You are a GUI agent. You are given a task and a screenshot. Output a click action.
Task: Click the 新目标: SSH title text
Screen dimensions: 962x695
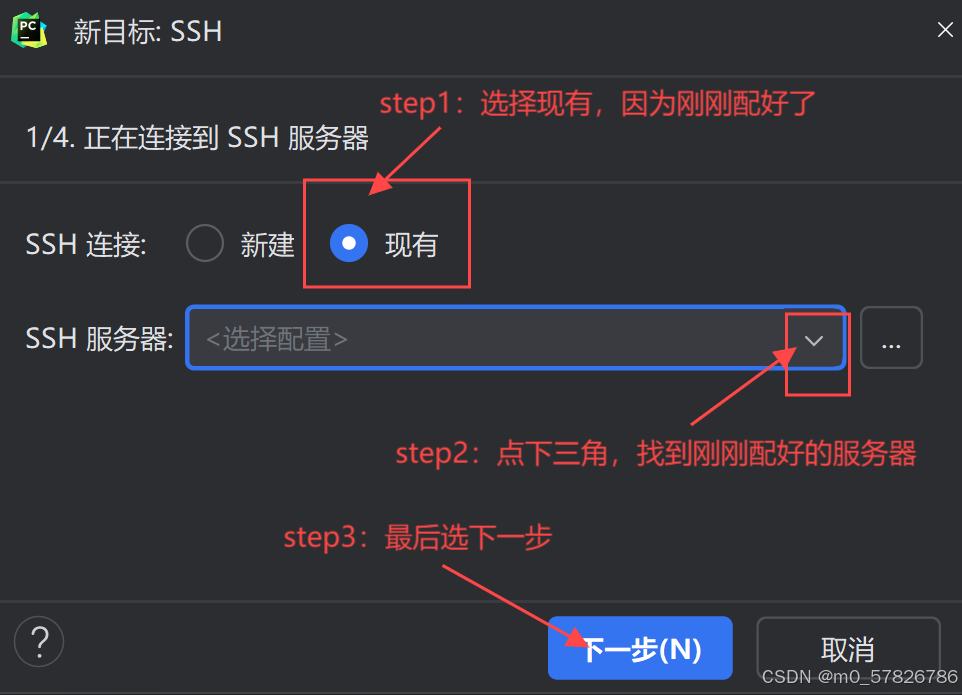(148, 31)
